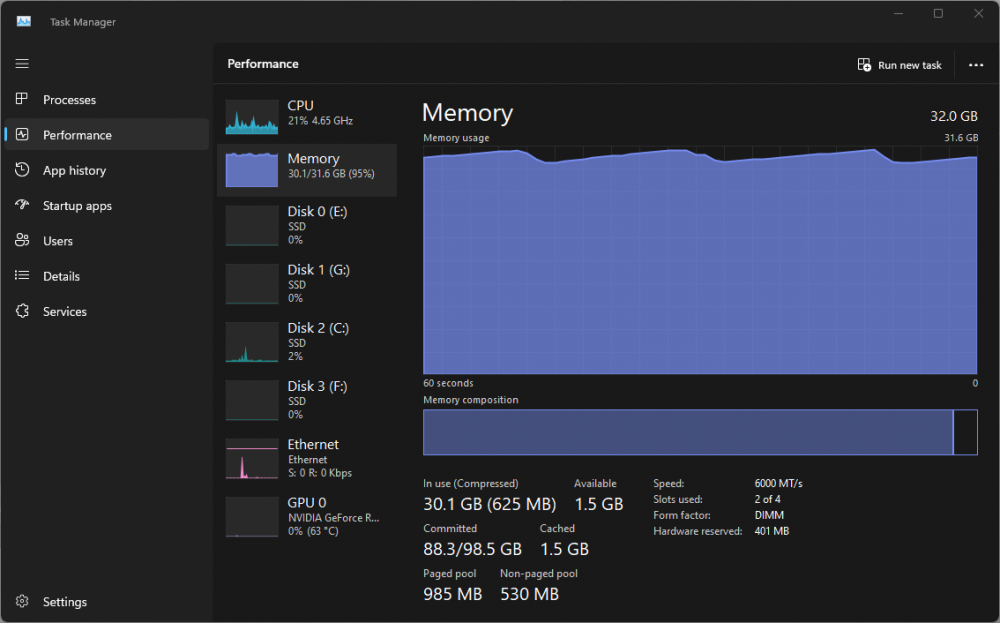
Task: Switch to the Processes page
Action: [68, 99]
